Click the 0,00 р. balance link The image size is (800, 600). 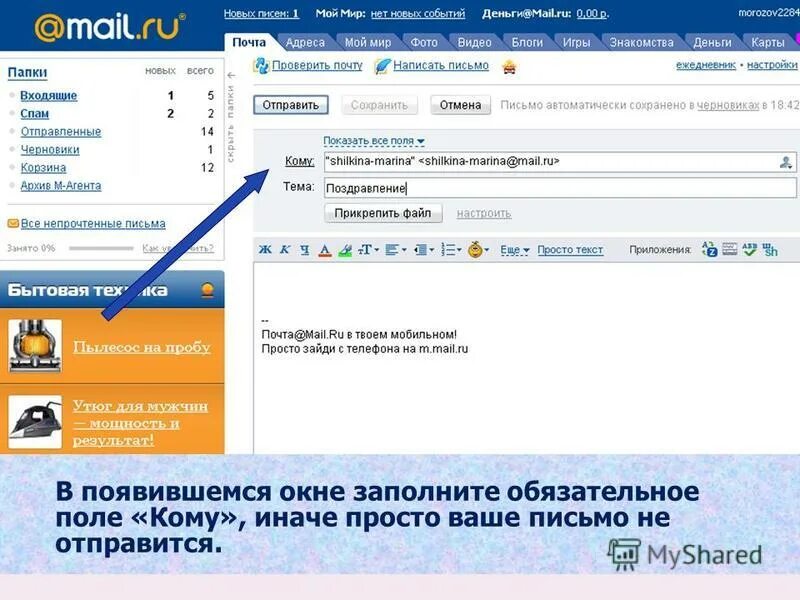click(x=592, y=14)
